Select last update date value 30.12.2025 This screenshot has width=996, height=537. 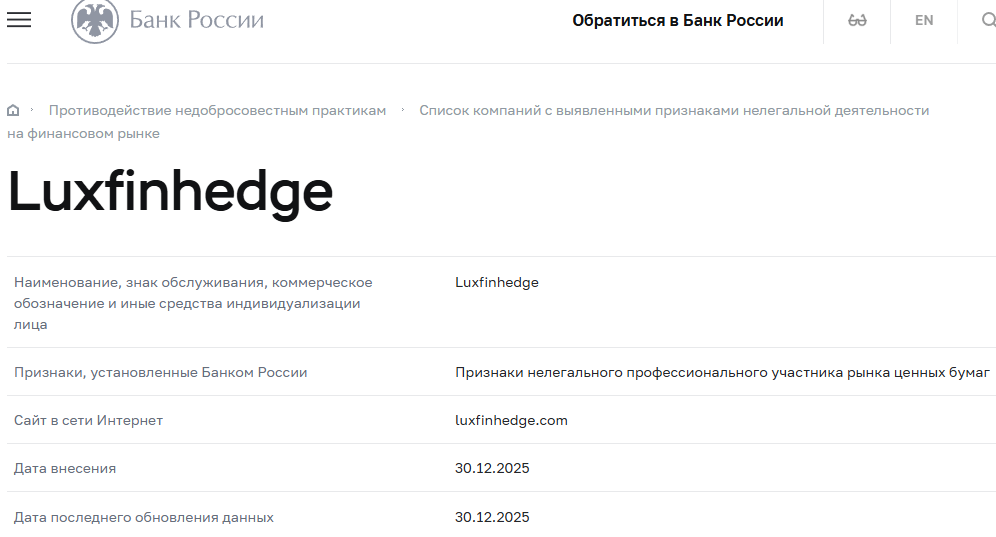coord(492,517)
